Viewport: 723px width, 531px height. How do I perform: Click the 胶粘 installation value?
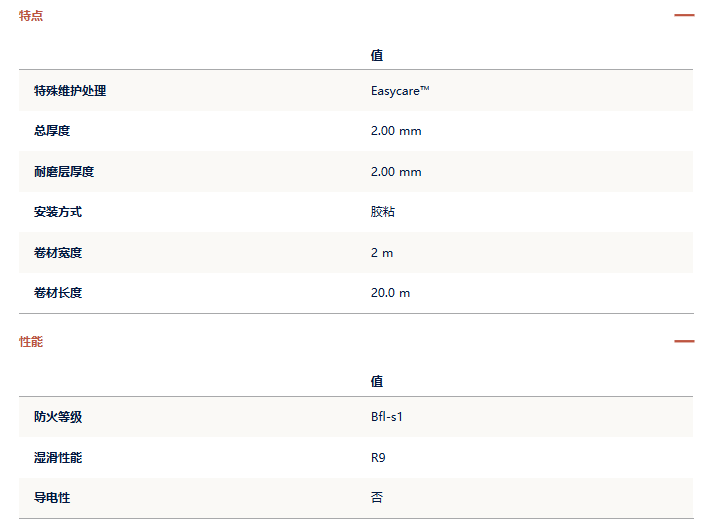point(383,212)
